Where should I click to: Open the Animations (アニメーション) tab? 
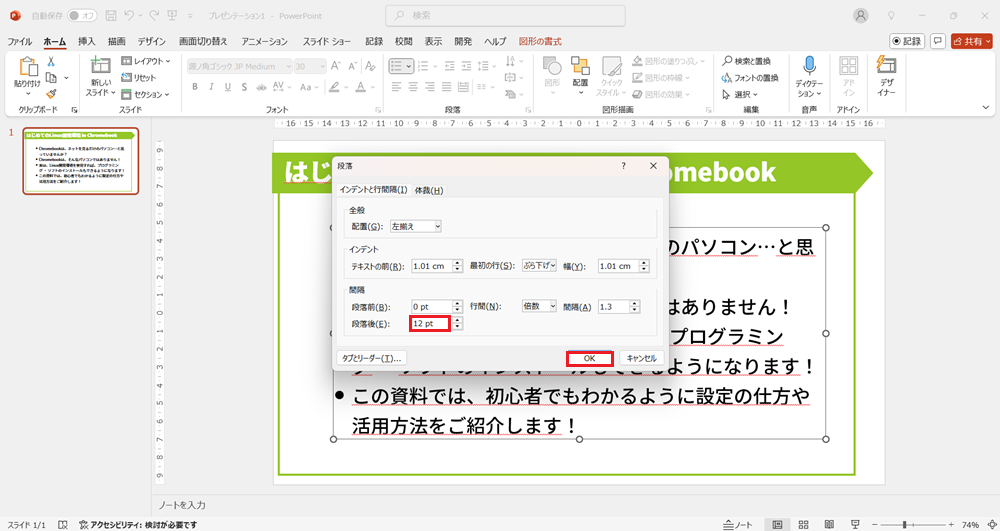point(265,41)
